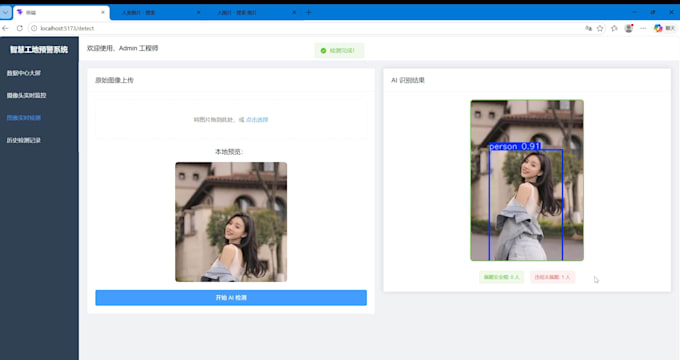The width and height of the screenshot is (680, 360).
Task: Click the local preview photo thumbnail
Action: [231, 222]
